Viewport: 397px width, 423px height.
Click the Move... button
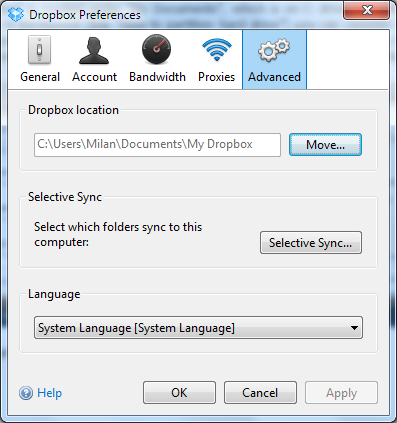tap(325, 145)
